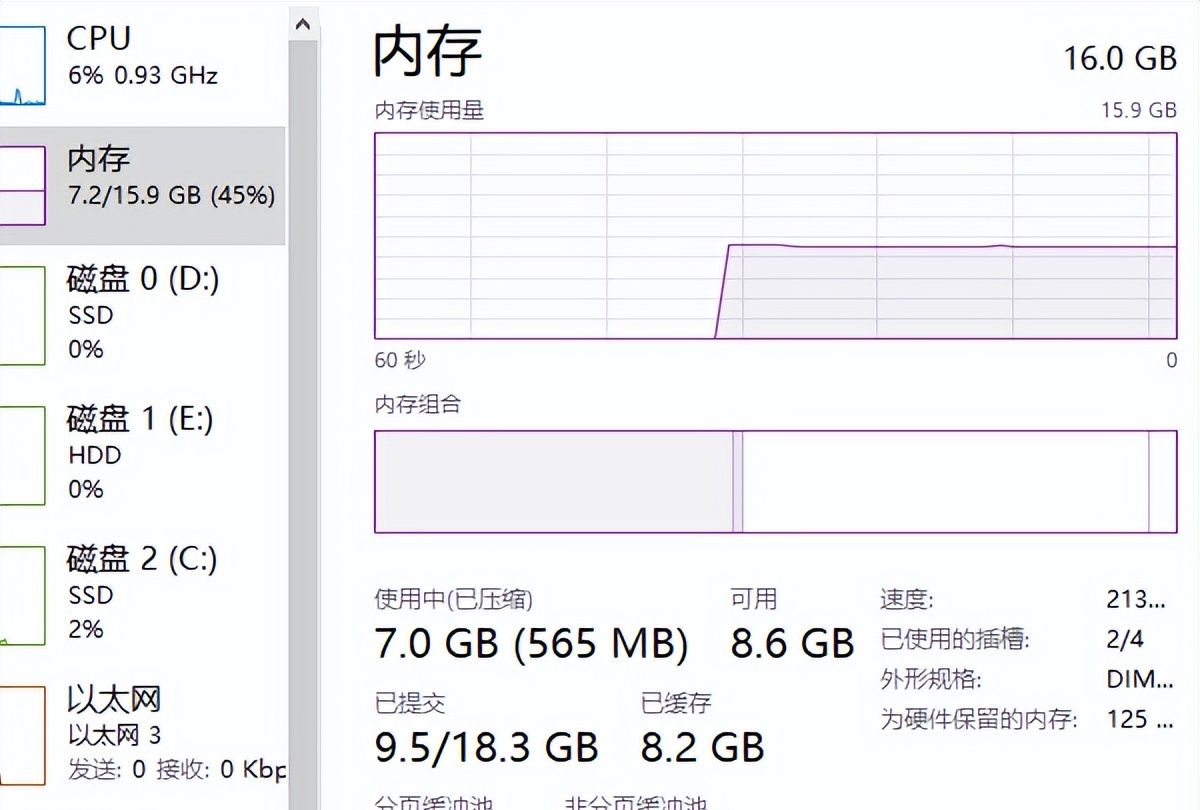Click the 磁盘 1 (E:) HDD graph thumbnail
This screenshot has height=810, width=1200.
[x=22, y=455]
